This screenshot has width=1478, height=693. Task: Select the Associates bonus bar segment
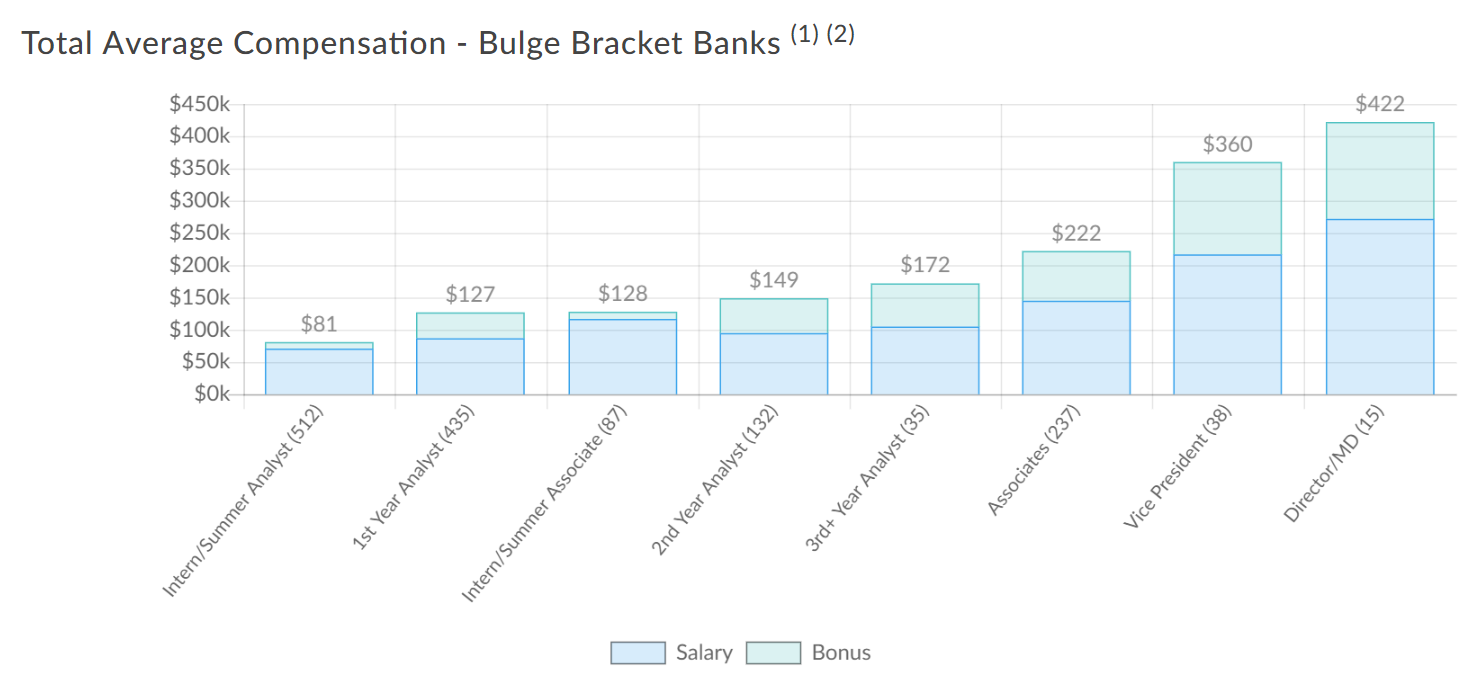tap(1076, 276)
